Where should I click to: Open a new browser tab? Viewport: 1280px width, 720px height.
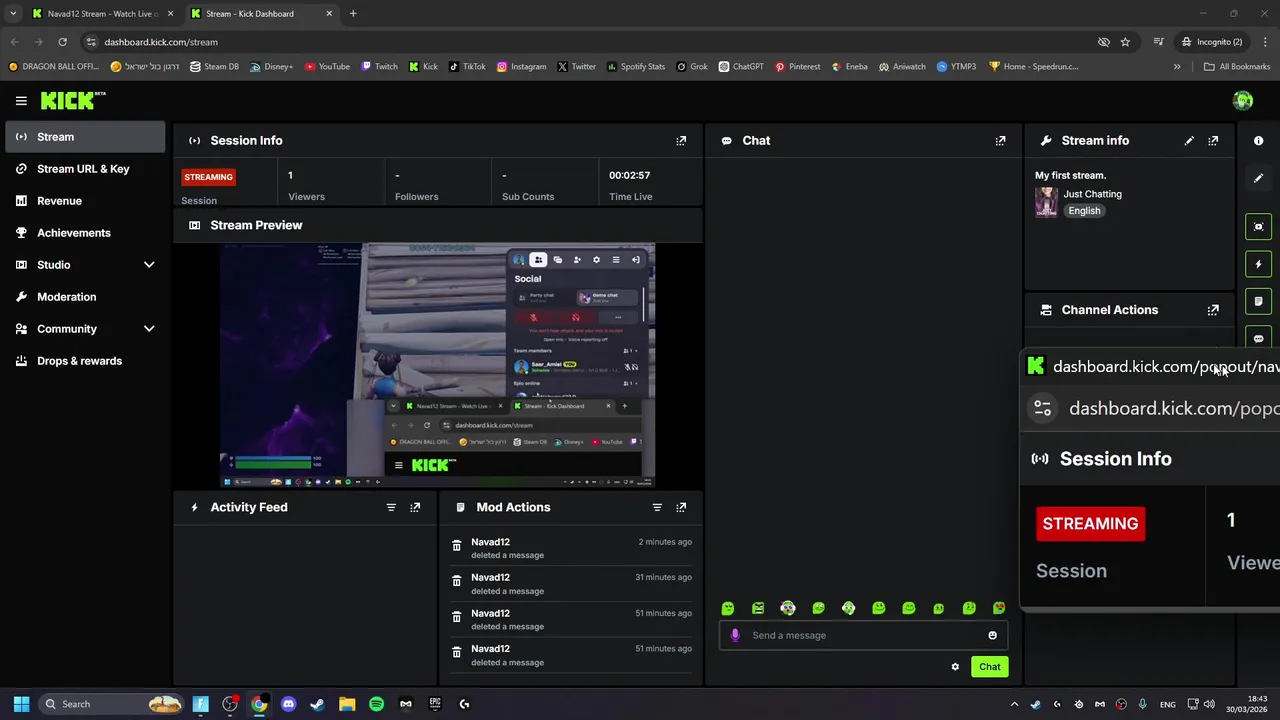[353, 14]
